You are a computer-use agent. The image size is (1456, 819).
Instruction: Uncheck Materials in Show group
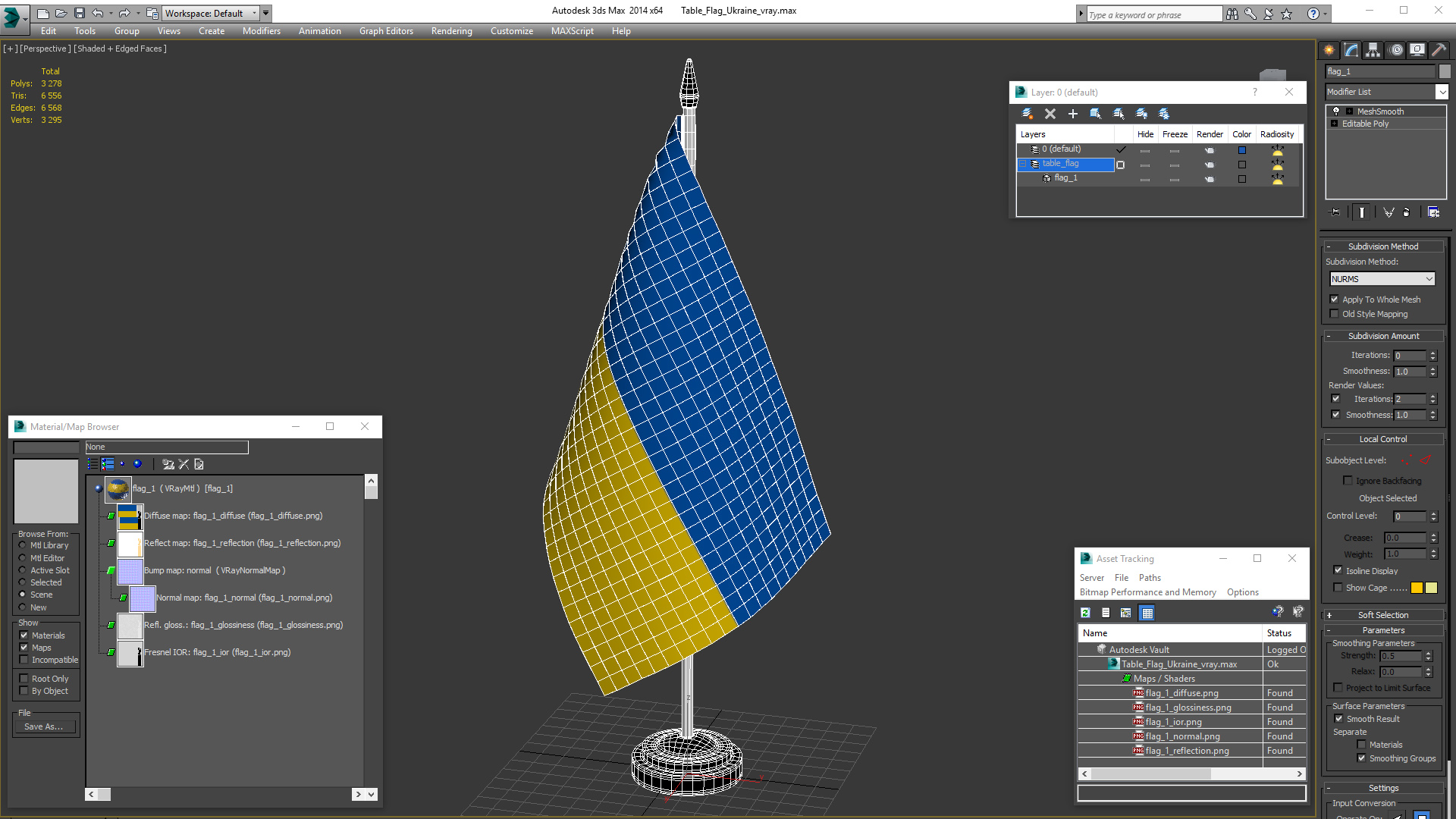point(24,635)
